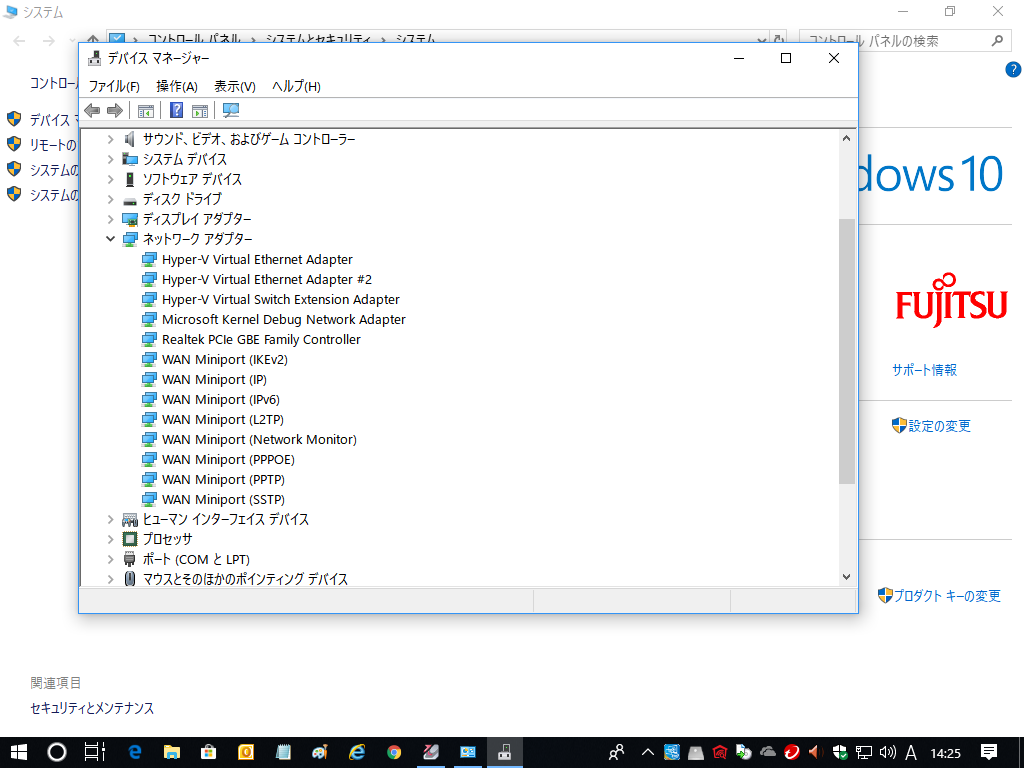Open サポート情報 link in System window
Viewport: 1024px width, 768px height.
pos(925,370)
